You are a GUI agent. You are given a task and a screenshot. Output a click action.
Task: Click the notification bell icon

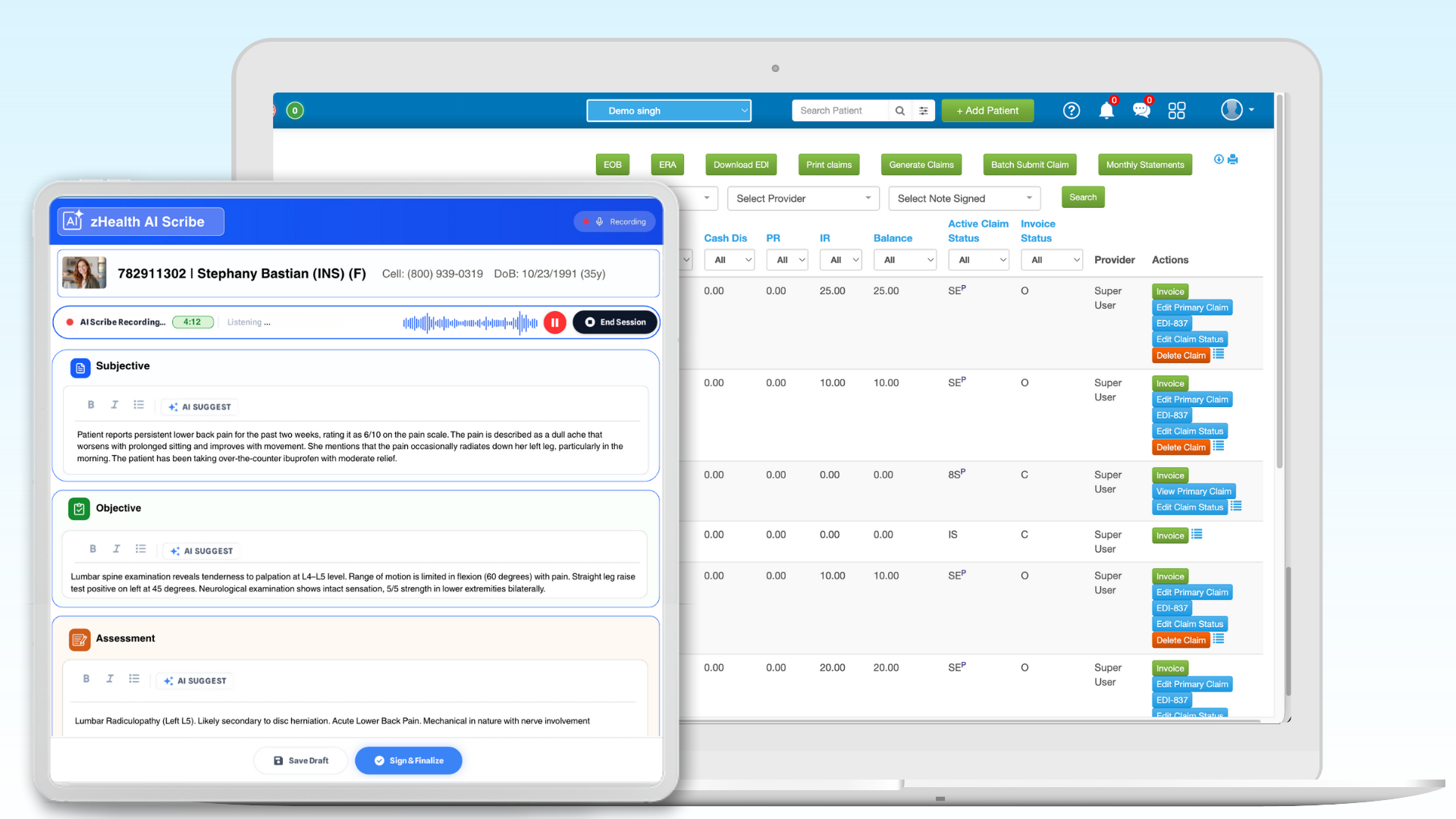[x=1106, y=111]
